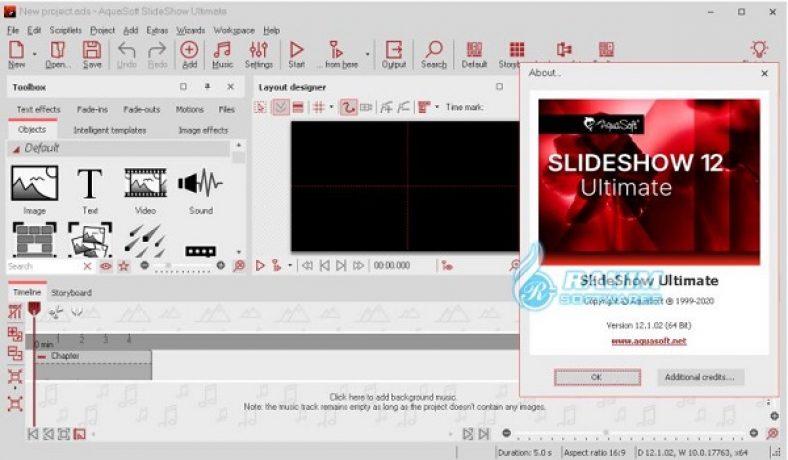The height and width of the screenshot is (460, 788).
Task: Select the brick-wall object in Toolbox
Action: pos(34,240)
